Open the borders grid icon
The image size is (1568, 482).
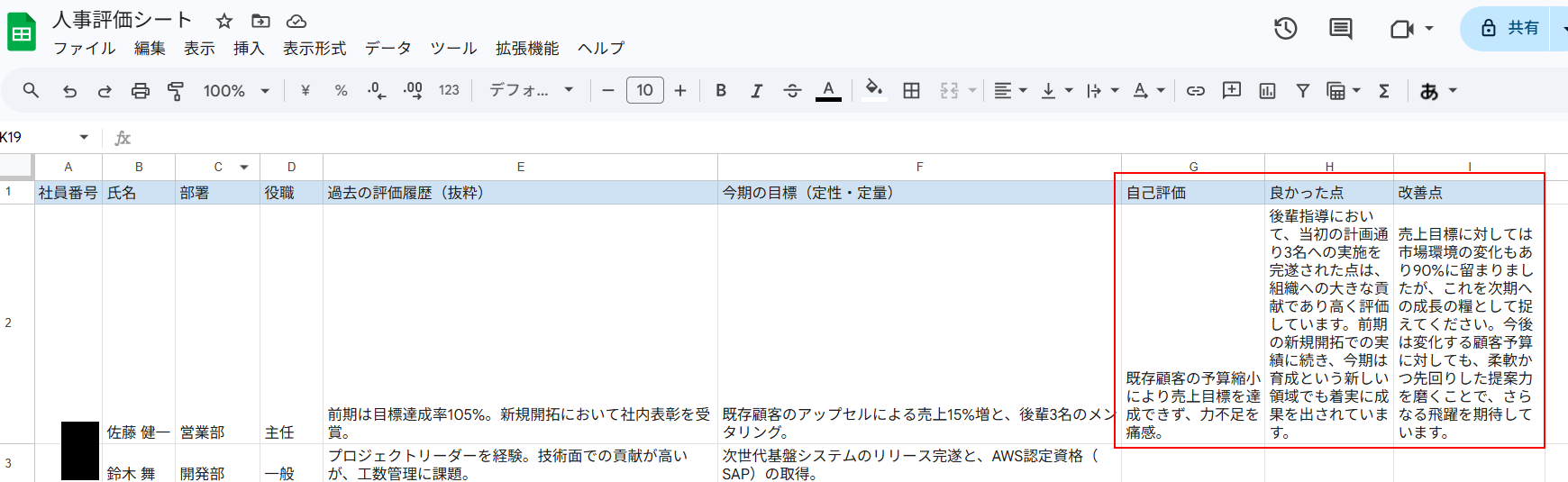911,91
